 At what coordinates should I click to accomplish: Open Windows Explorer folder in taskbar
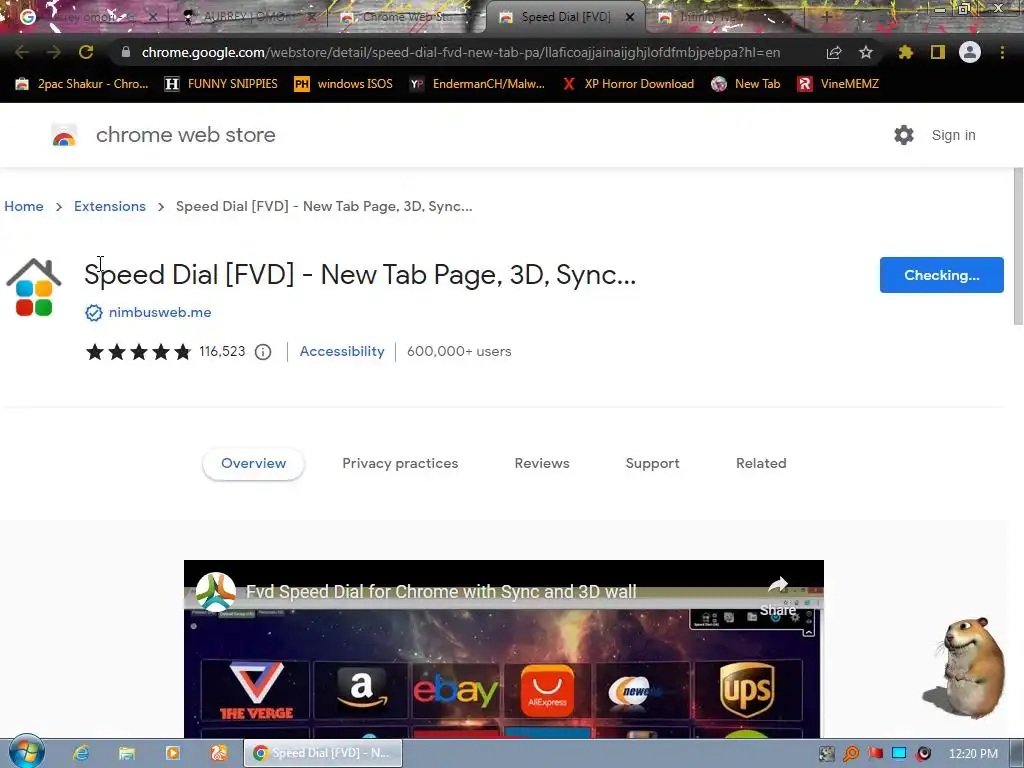pyautogui.click(x=127, y=753)
